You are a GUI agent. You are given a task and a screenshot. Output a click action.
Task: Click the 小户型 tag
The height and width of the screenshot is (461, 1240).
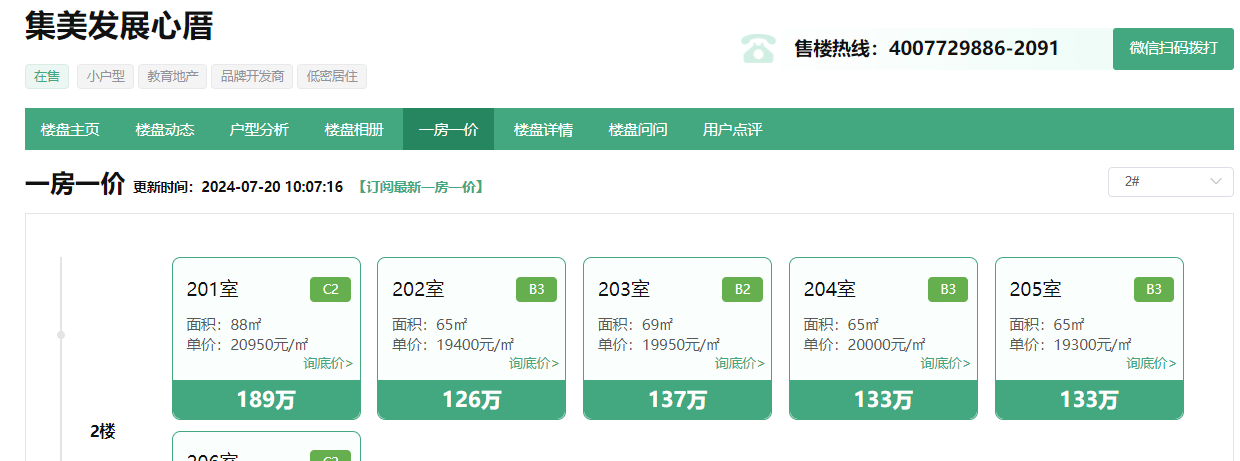click(x=105, y=76)
